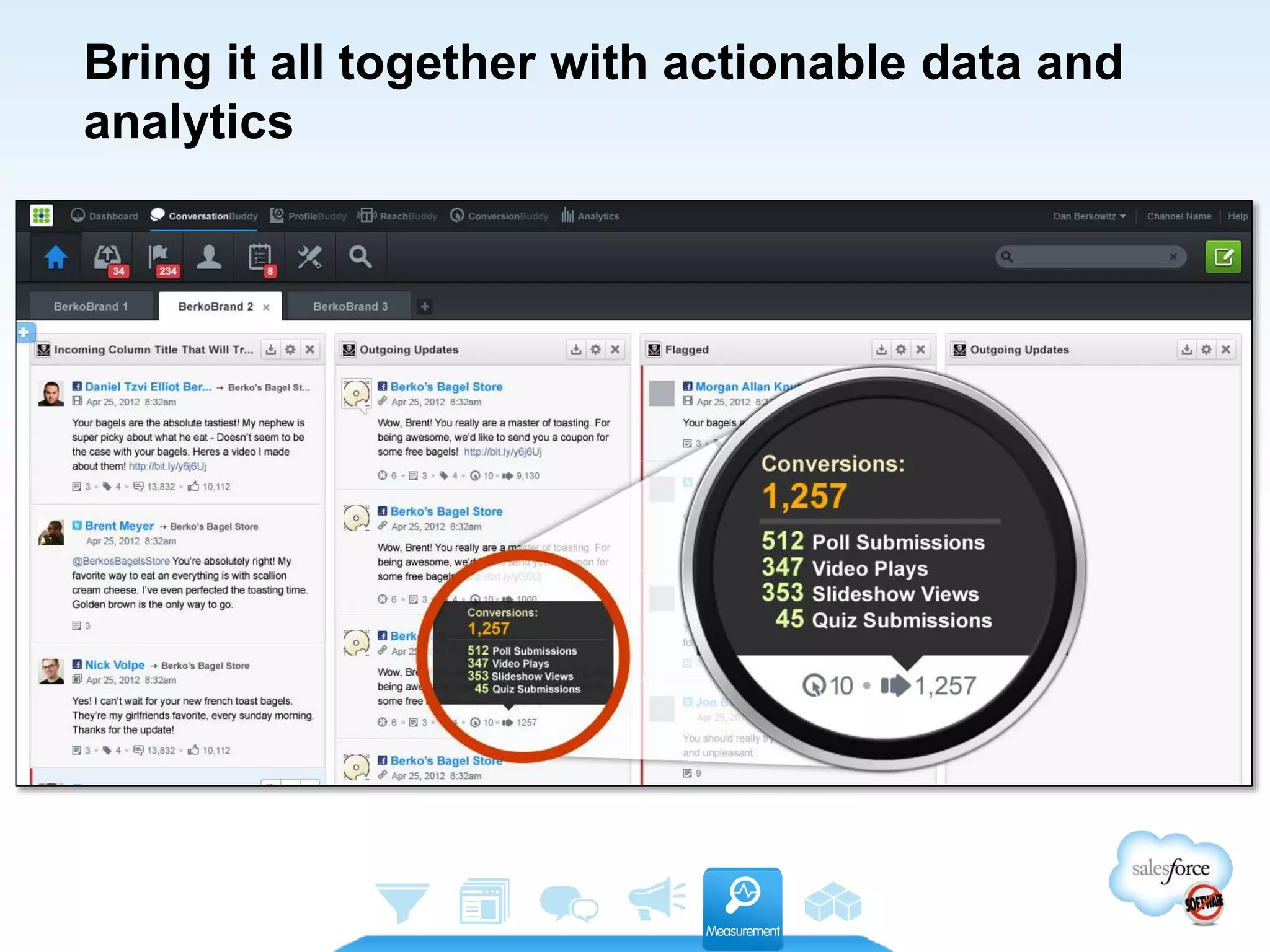Open the inbox icon with badge 34
This screenshot has width=1270, height=952.
tap(110, 259)
